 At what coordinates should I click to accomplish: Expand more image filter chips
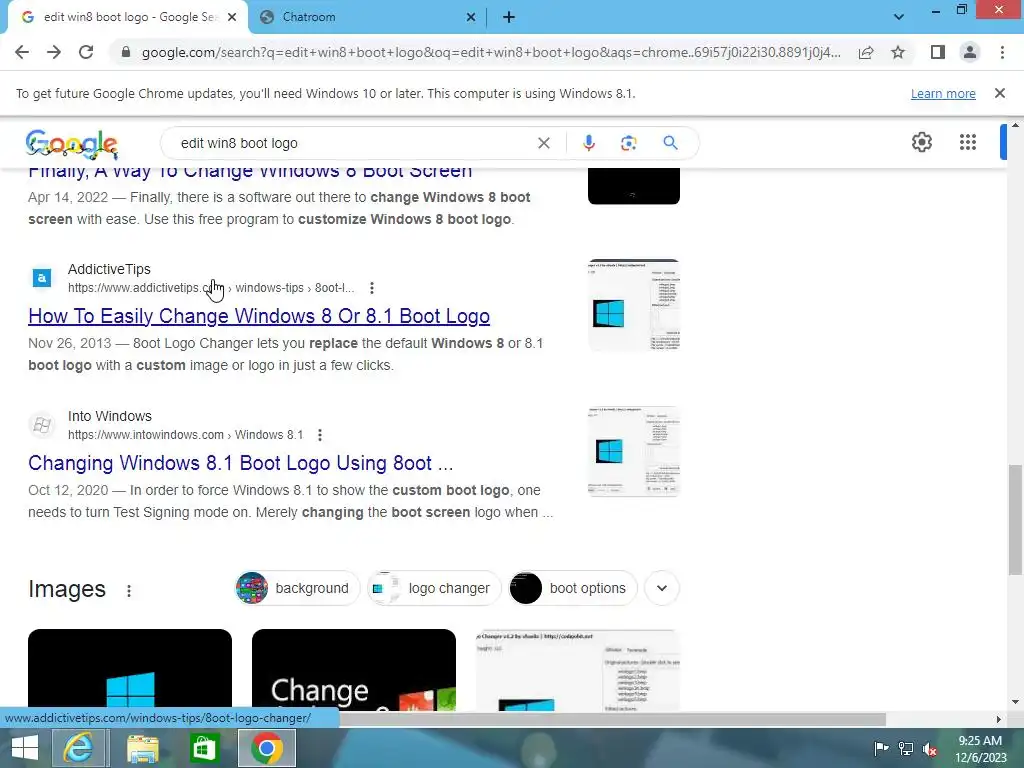[x=662, y=588]
